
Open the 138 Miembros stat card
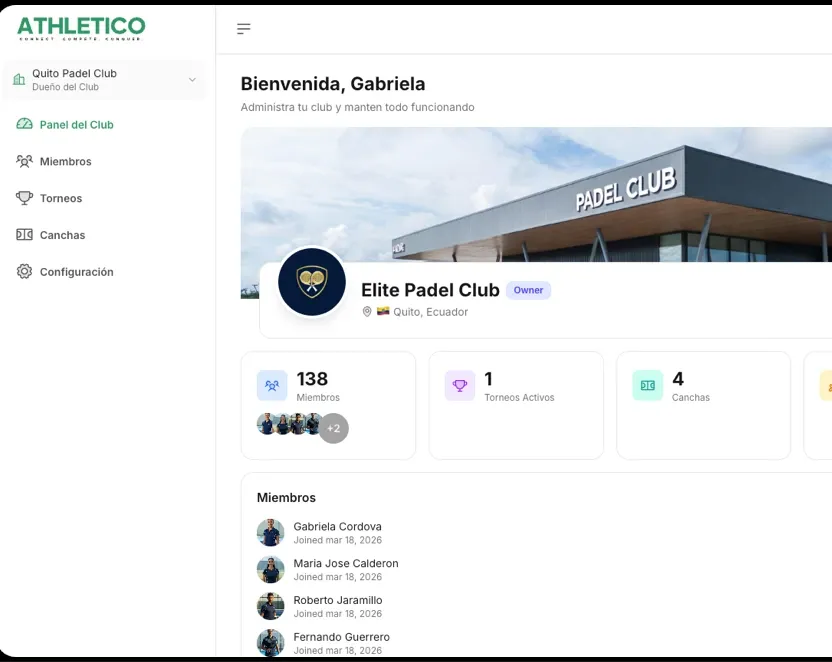click(x=328, y=405)
